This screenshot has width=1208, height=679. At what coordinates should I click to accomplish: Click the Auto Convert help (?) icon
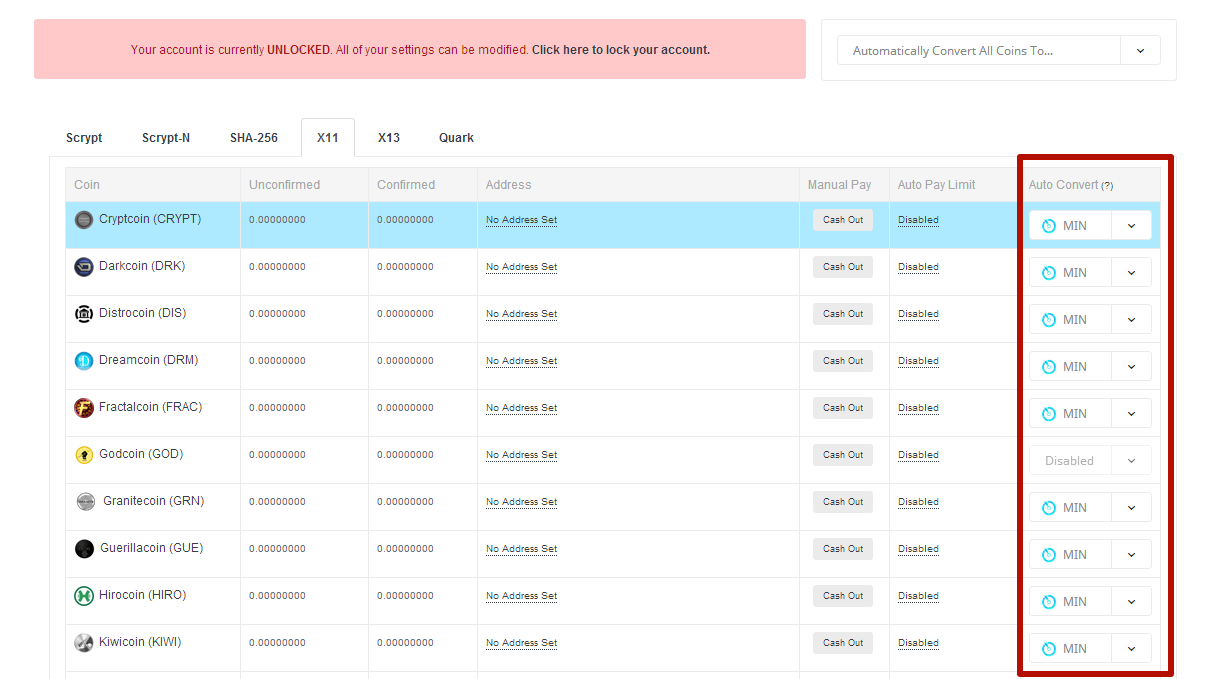click(x=1107, y=185)
